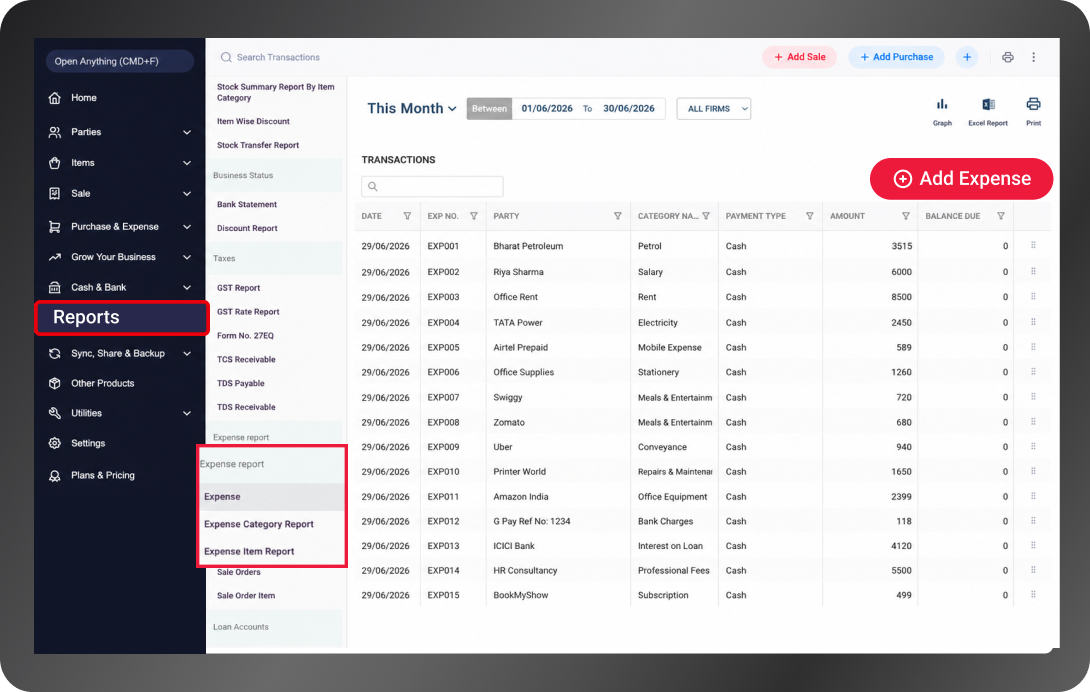
Task: Click the Purchase & Expense cart icon
Action: point(54,227)
